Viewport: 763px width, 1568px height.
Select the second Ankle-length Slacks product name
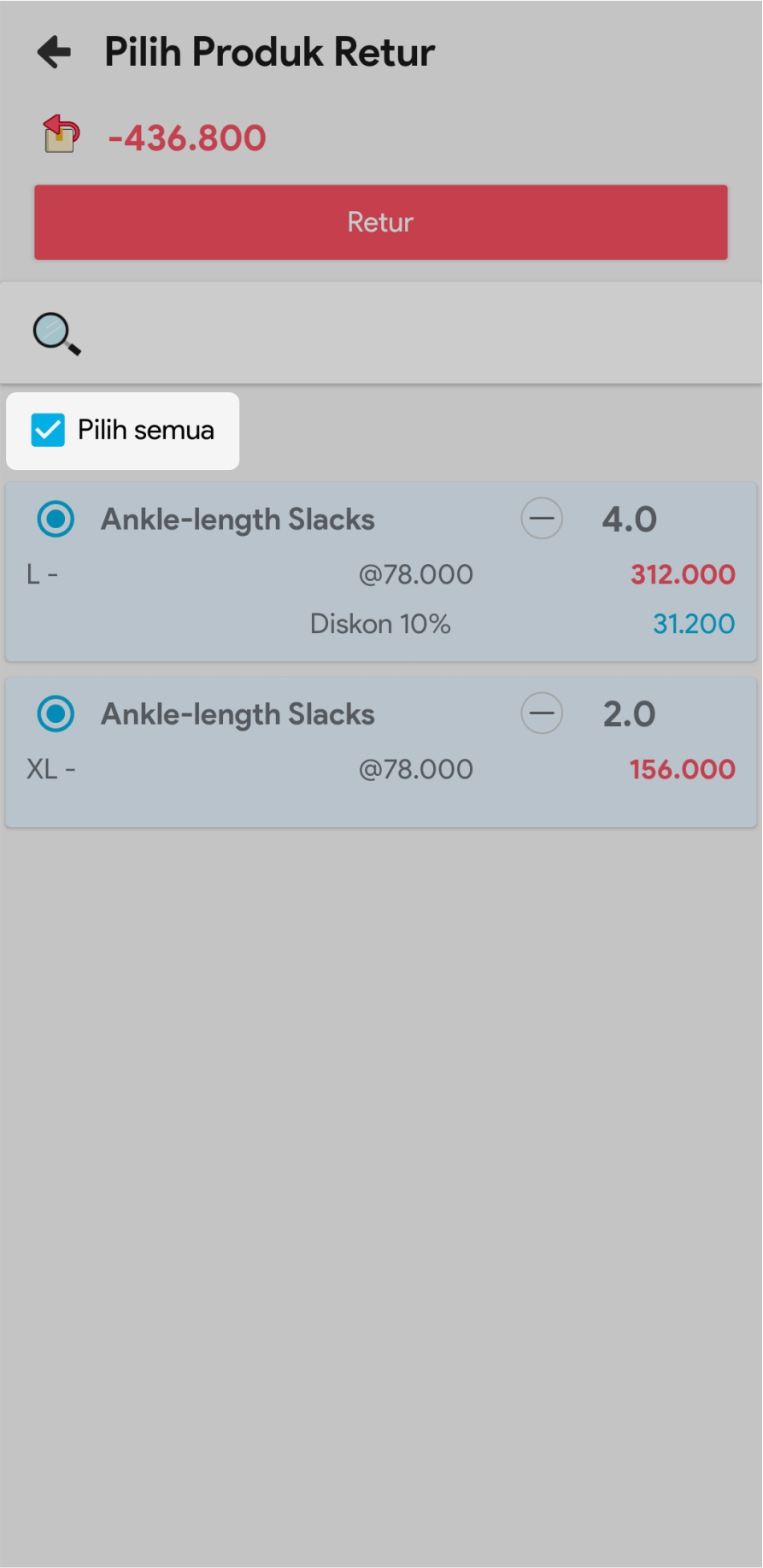(238, 714)
